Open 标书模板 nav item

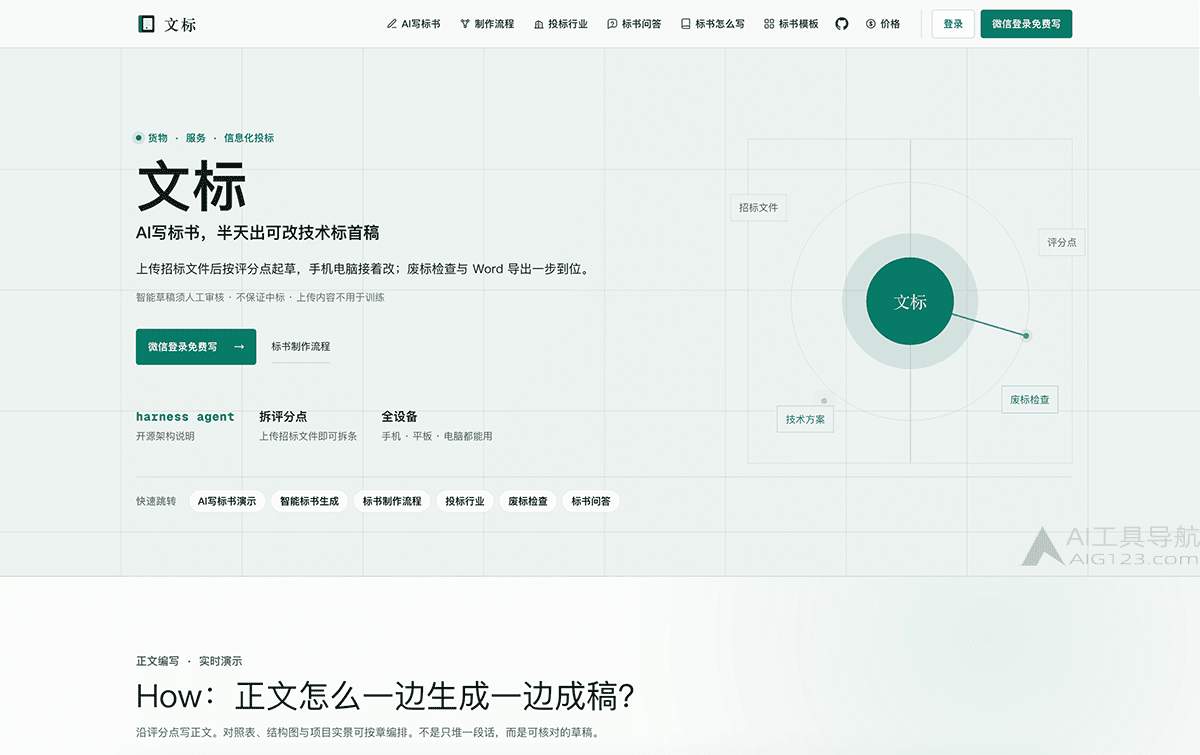(791, 24)
